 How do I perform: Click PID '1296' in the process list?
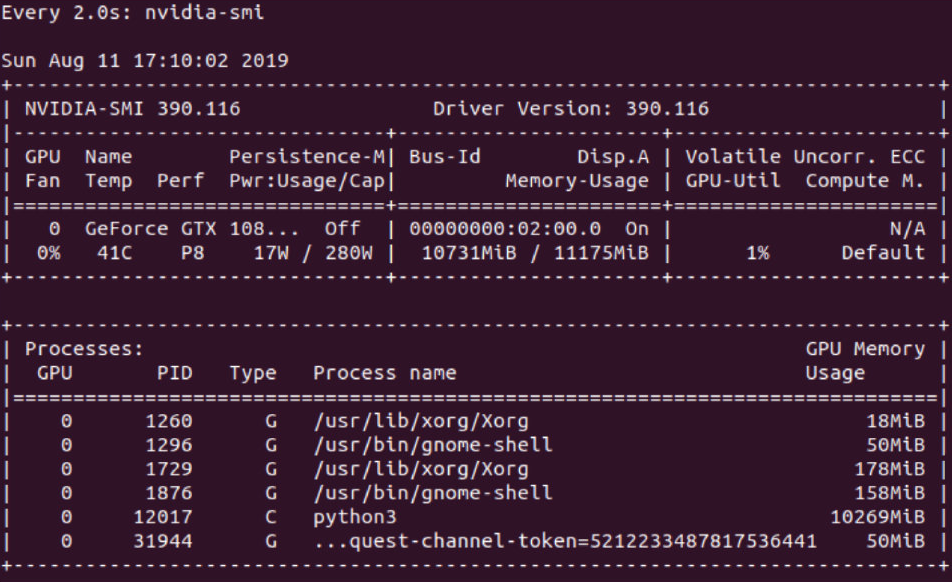(x=169, y=445)
